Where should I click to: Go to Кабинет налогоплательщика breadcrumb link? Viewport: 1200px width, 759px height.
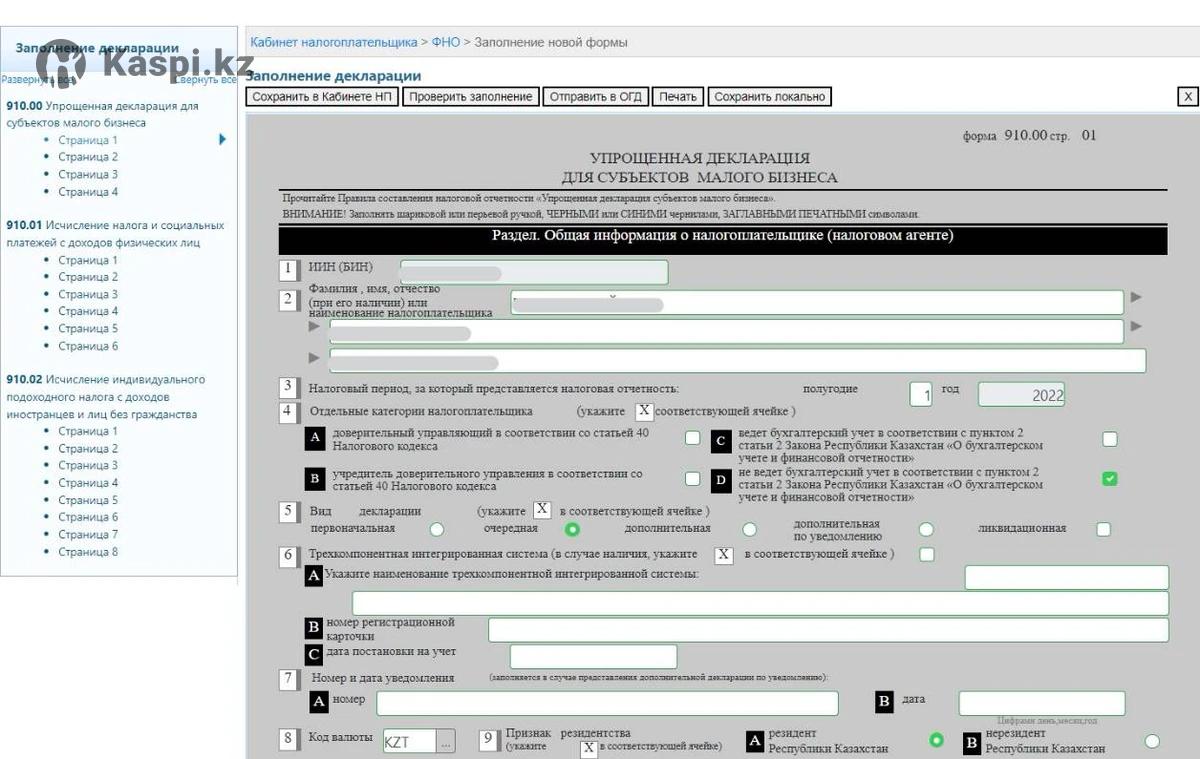click(333, 42)
